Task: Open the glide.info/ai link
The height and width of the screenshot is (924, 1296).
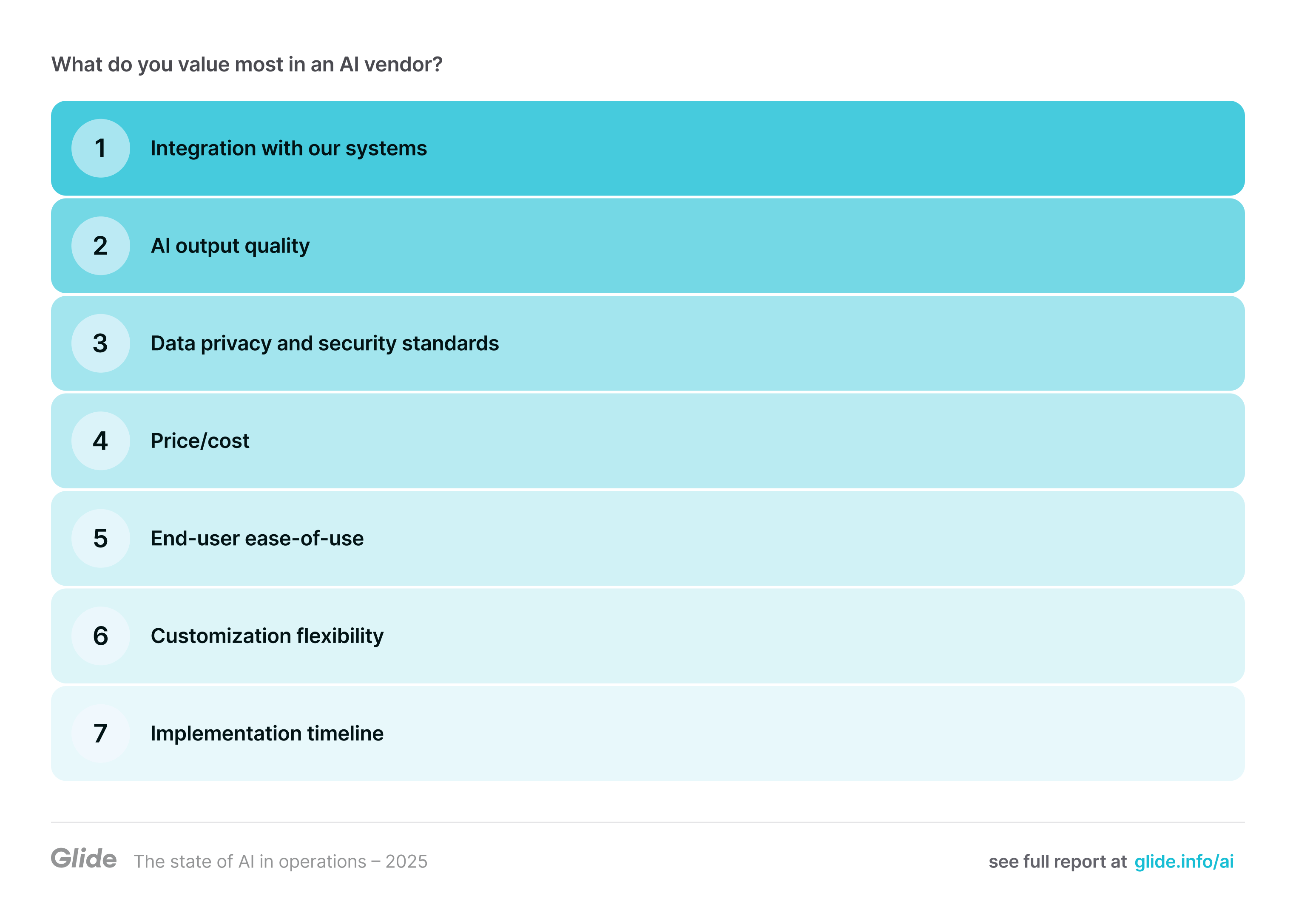Action: point(1183,862)
